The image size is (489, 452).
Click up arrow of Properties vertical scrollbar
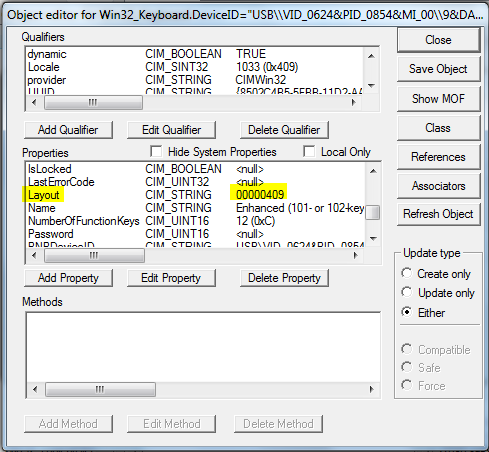373,171
